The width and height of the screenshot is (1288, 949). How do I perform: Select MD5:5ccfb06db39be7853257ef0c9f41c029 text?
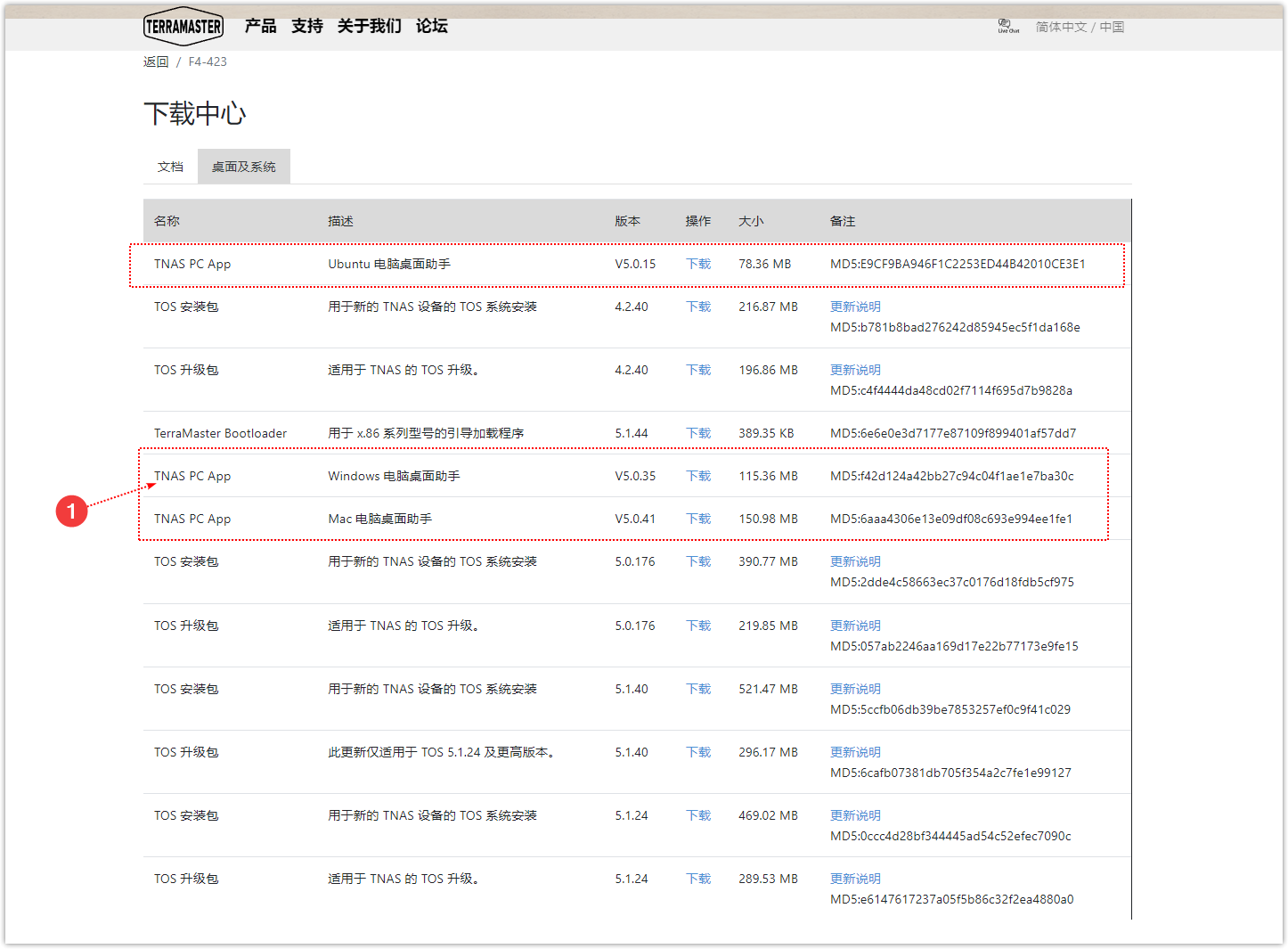(950, 709)
